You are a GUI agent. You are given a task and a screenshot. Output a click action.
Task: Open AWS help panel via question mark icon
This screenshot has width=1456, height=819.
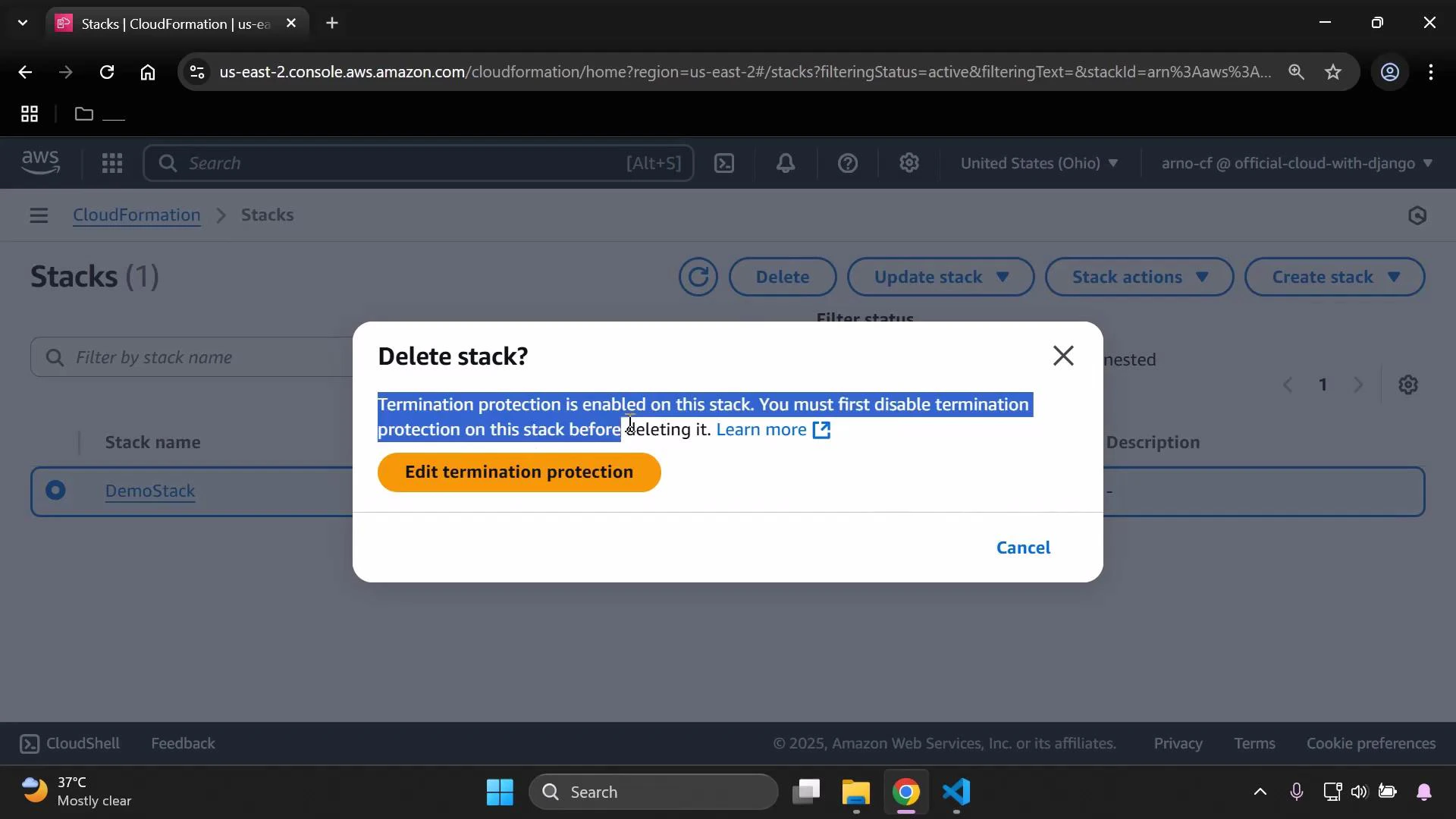pyautogui.click(x=848, y=163)
